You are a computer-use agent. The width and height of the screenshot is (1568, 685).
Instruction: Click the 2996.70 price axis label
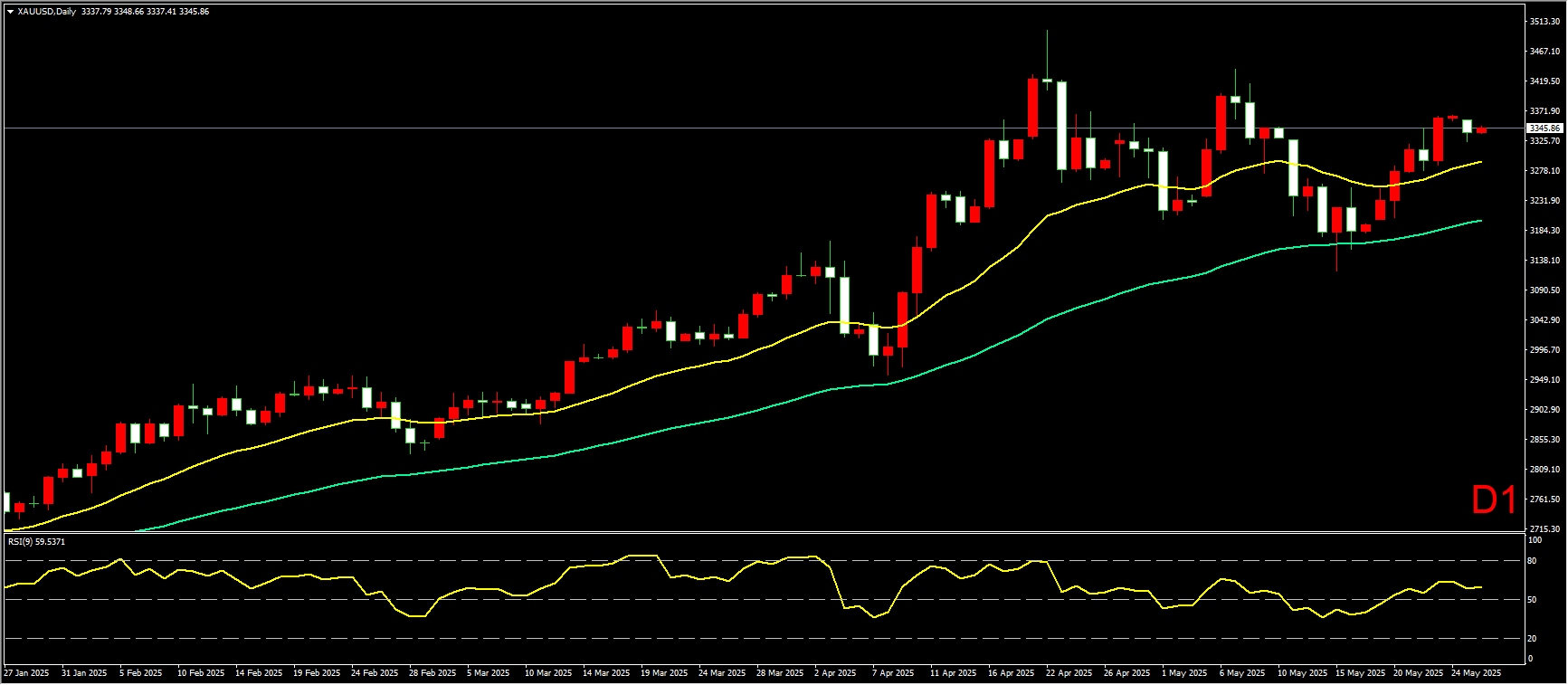[x=1544, y=350]
